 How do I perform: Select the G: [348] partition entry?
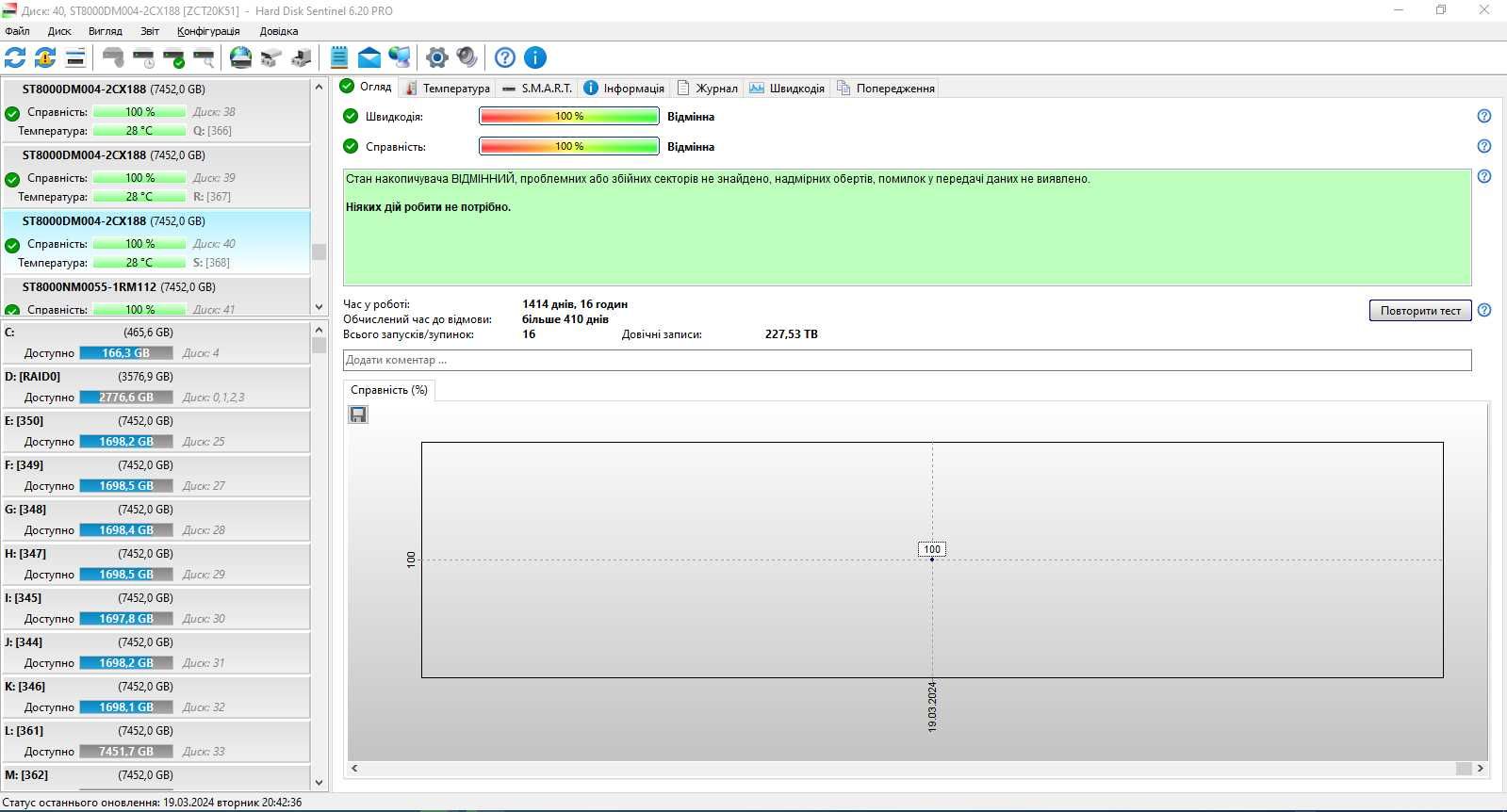point(156,520)
